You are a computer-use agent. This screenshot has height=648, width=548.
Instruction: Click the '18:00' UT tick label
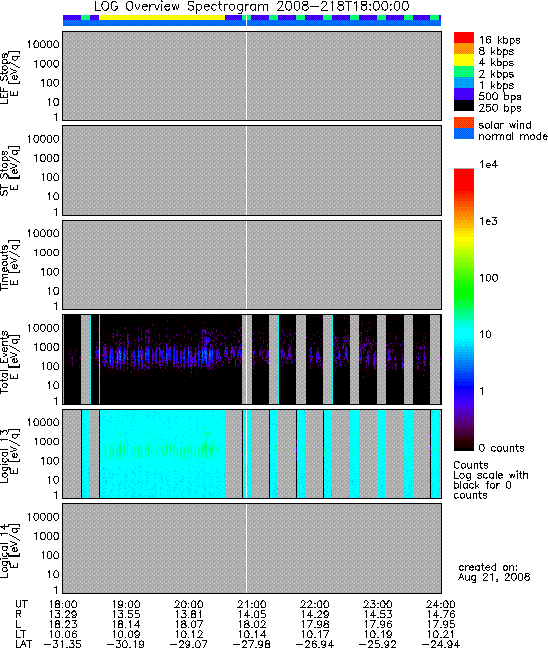pyautogui.click(x=63, y=605)
